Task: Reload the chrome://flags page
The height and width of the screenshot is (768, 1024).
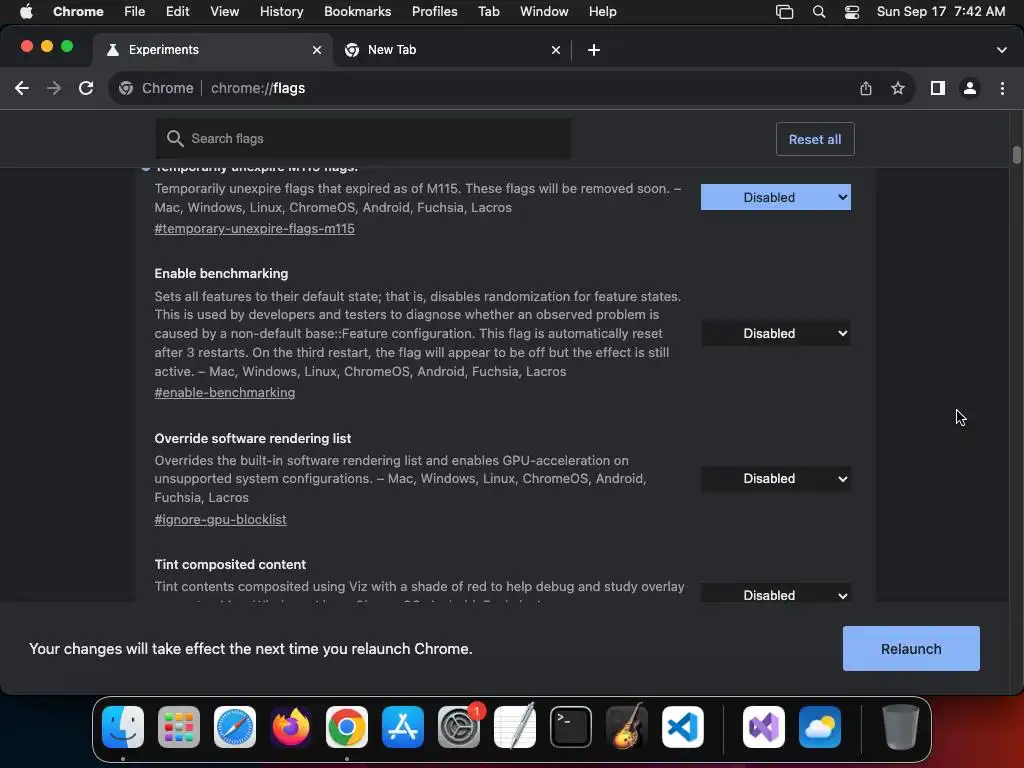Action: pyautogui.click(x=86, y=88)
